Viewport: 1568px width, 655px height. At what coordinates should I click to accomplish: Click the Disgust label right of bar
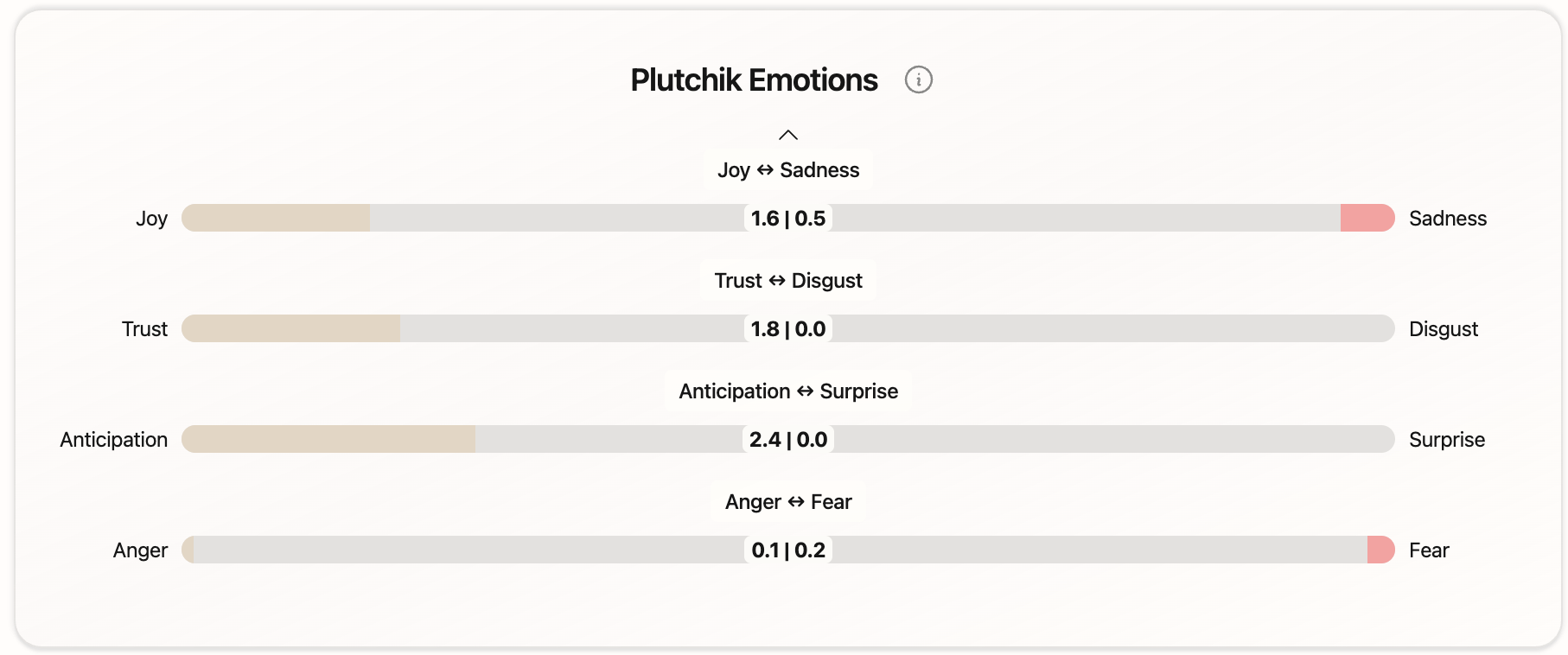(x=1443, y=329)
